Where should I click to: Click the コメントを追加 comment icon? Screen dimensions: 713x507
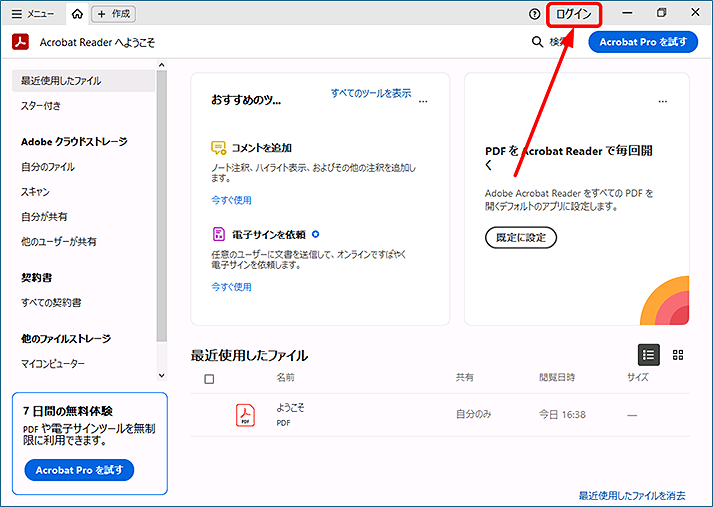[x=218, y=148]
